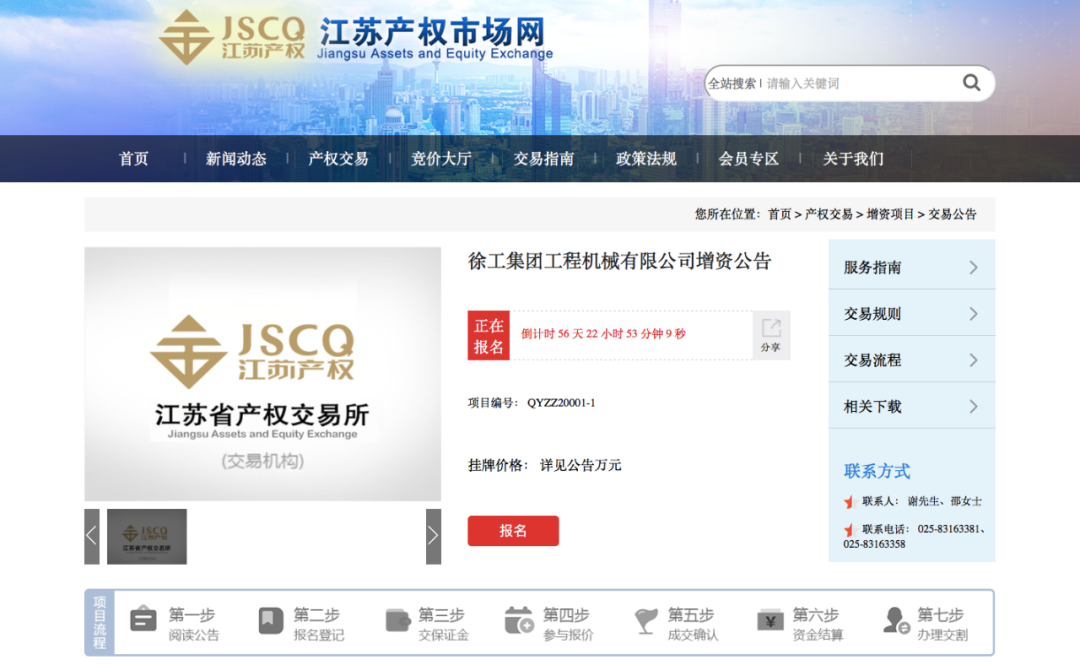Select the JSCQ image thumbnail
This screenshot has width=1080, height=665.
tap(147, 536)
